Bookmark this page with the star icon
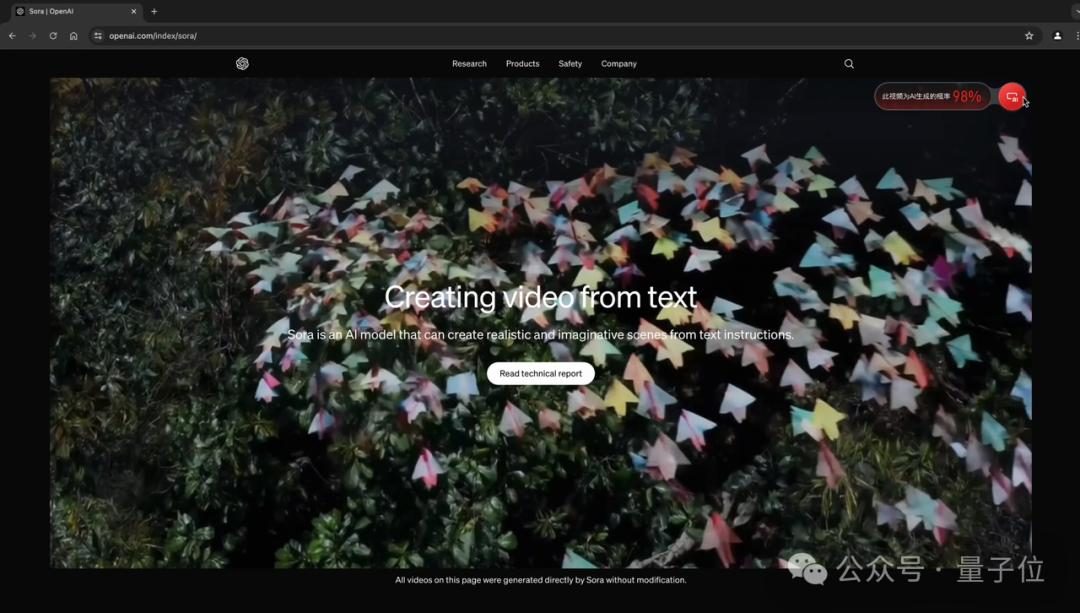Screen dimensions: 1080x613 click(1029, 36)
